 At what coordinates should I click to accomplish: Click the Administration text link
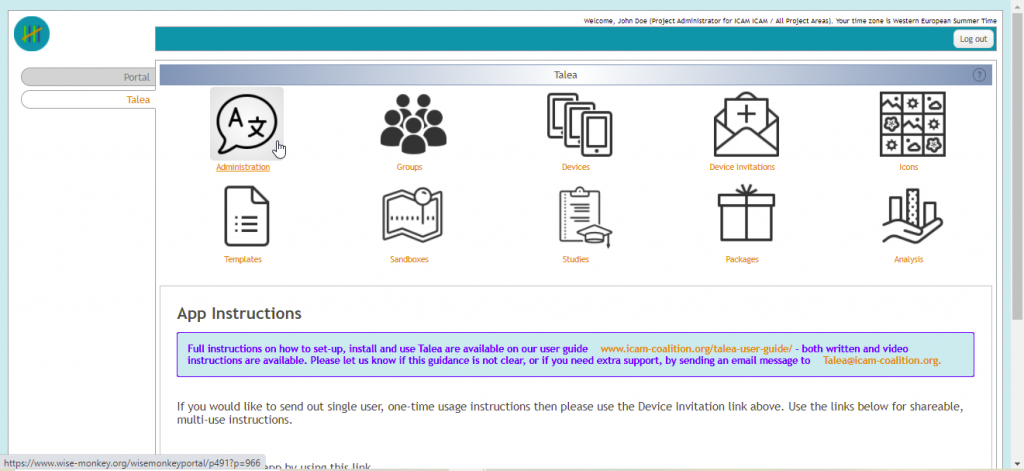[x=243, y=167]
